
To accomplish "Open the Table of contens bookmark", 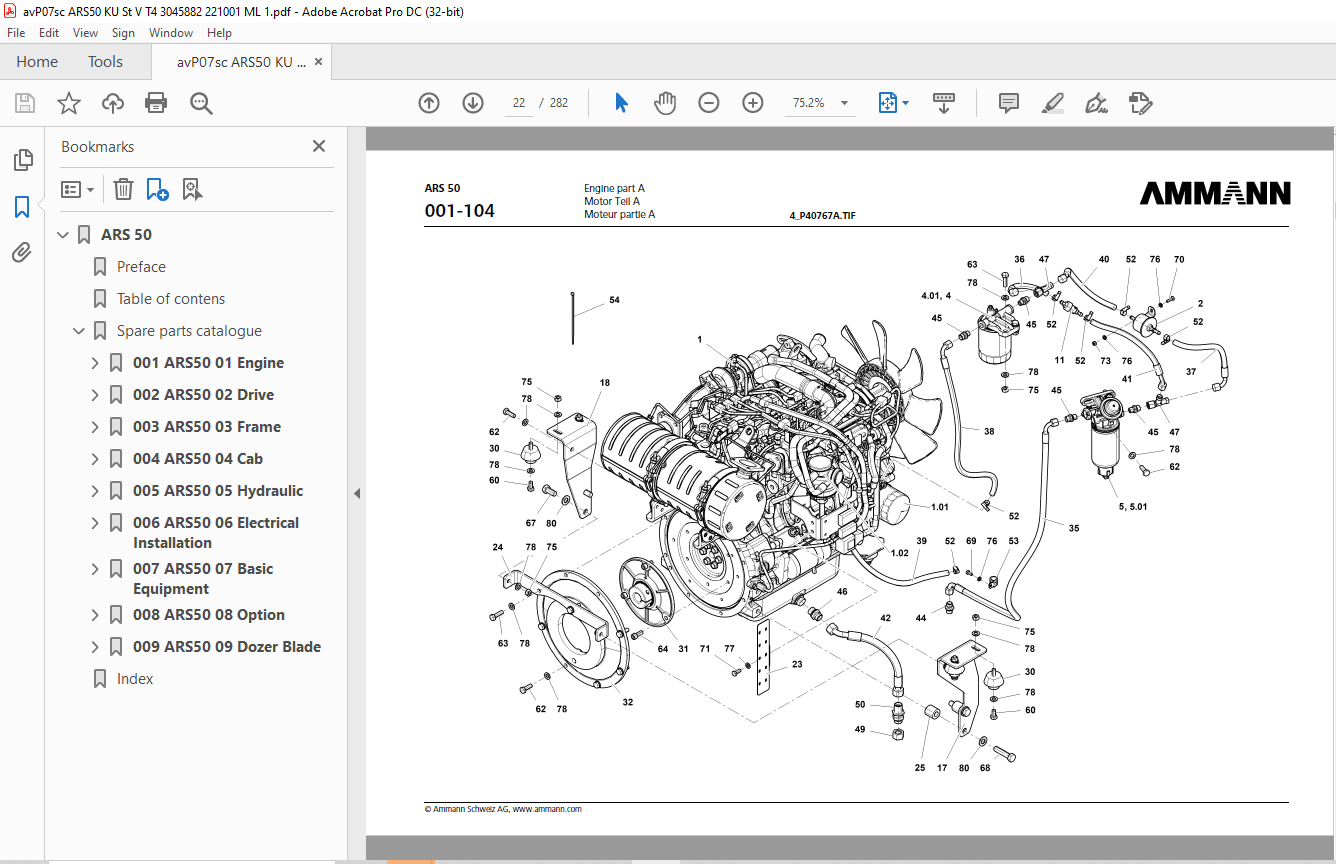I will [x=171, y=299].
